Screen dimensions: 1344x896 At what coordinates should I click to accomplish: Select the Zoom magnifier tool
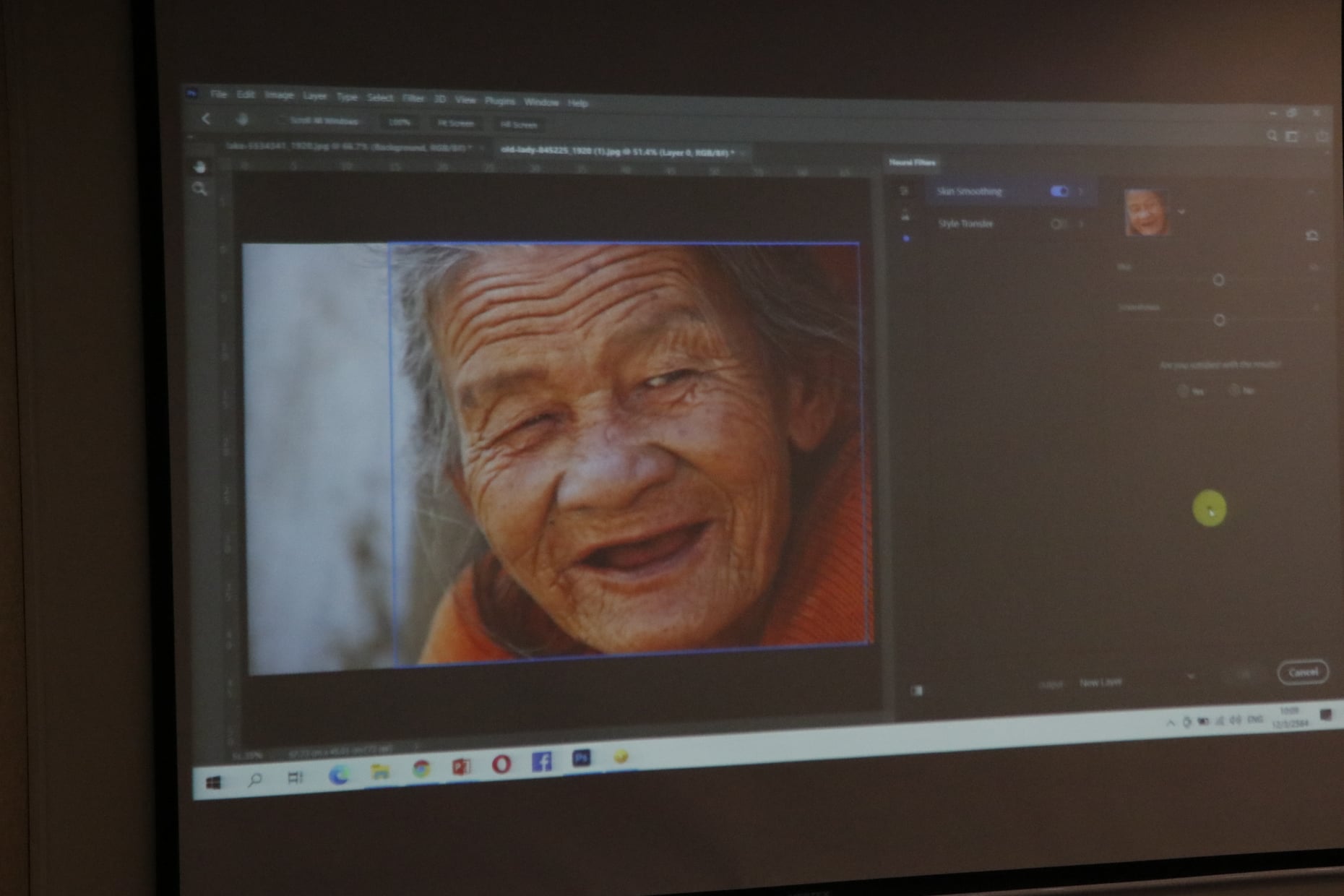coord(200,189)
